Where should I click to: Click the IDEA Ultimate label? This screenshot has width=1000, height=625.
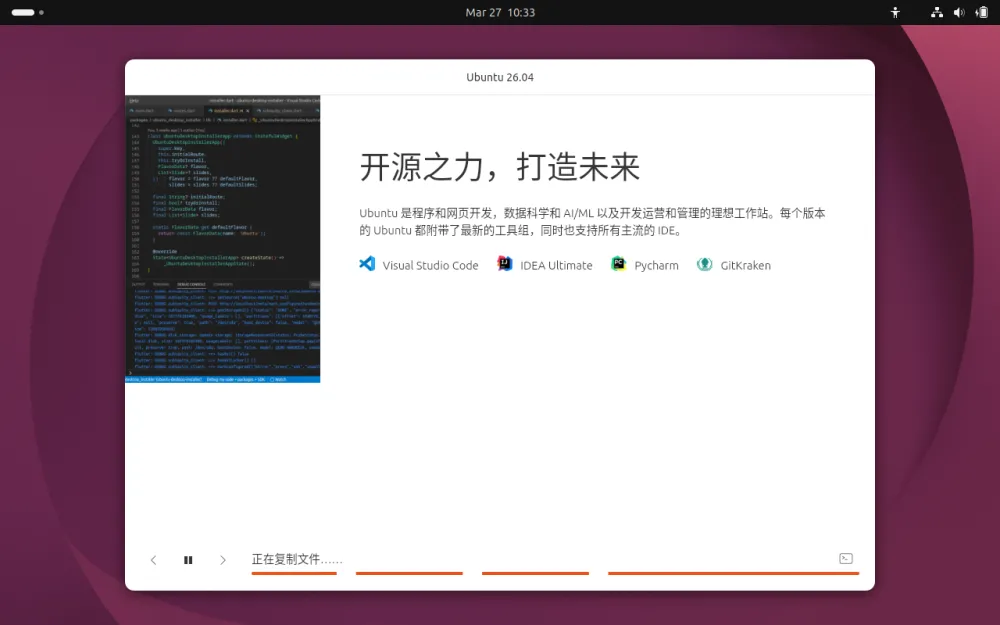556,265
